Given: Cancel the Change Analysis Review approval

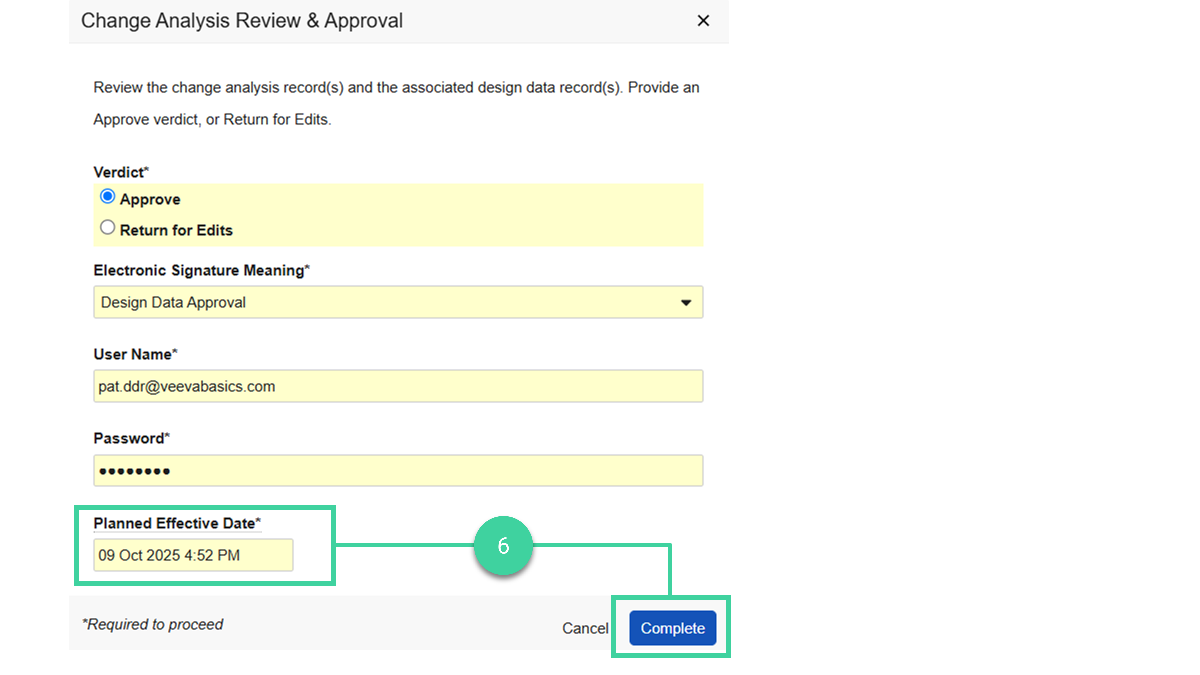Looking at the screenshot, I should point(584,627).
